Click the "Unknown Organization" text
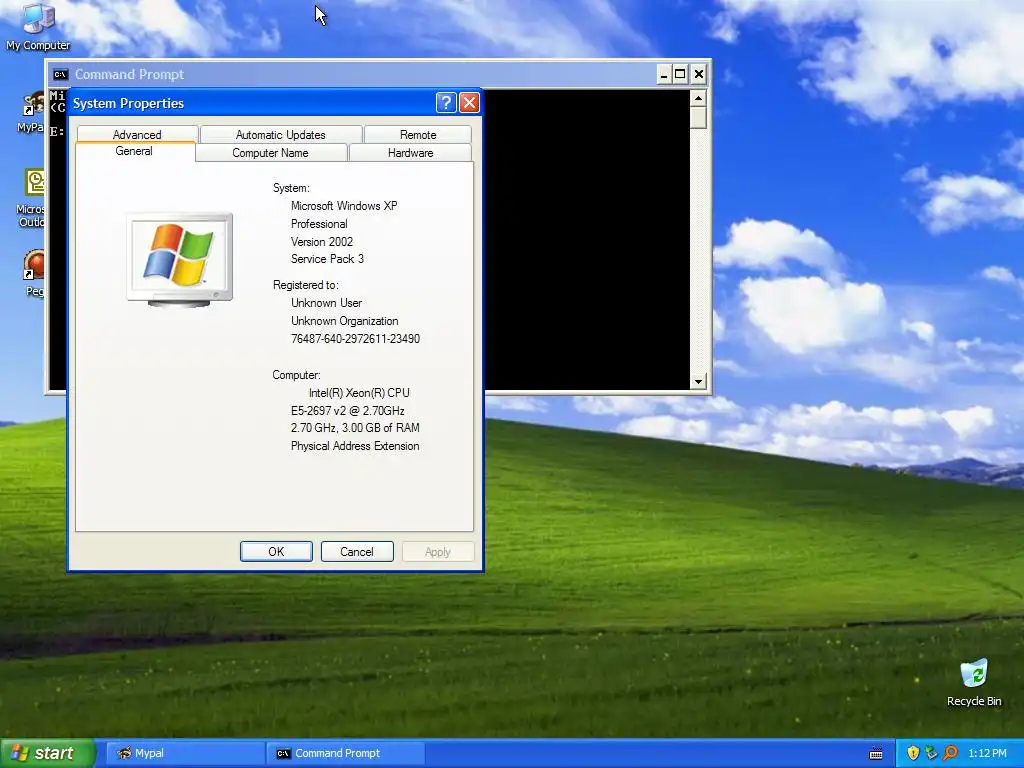1024x768 pixels. coord(344,321)
